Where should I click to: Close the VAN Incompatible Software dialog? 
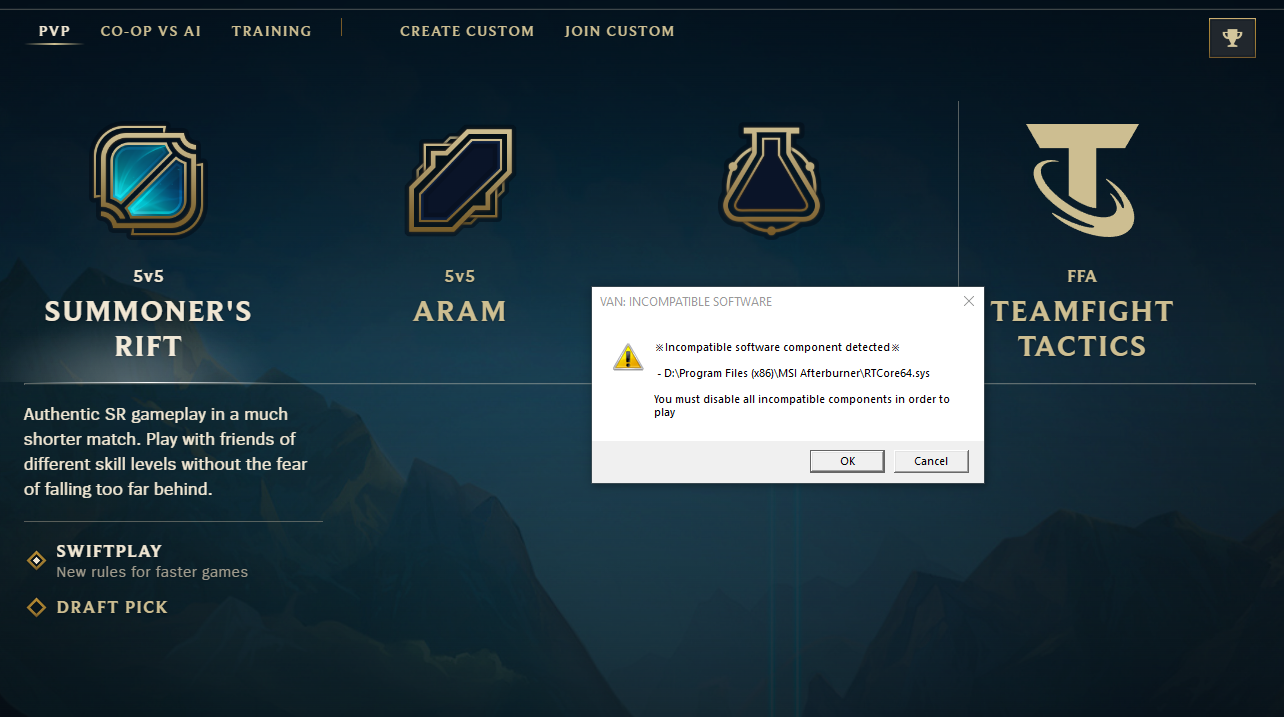click(x=968, y=301)
